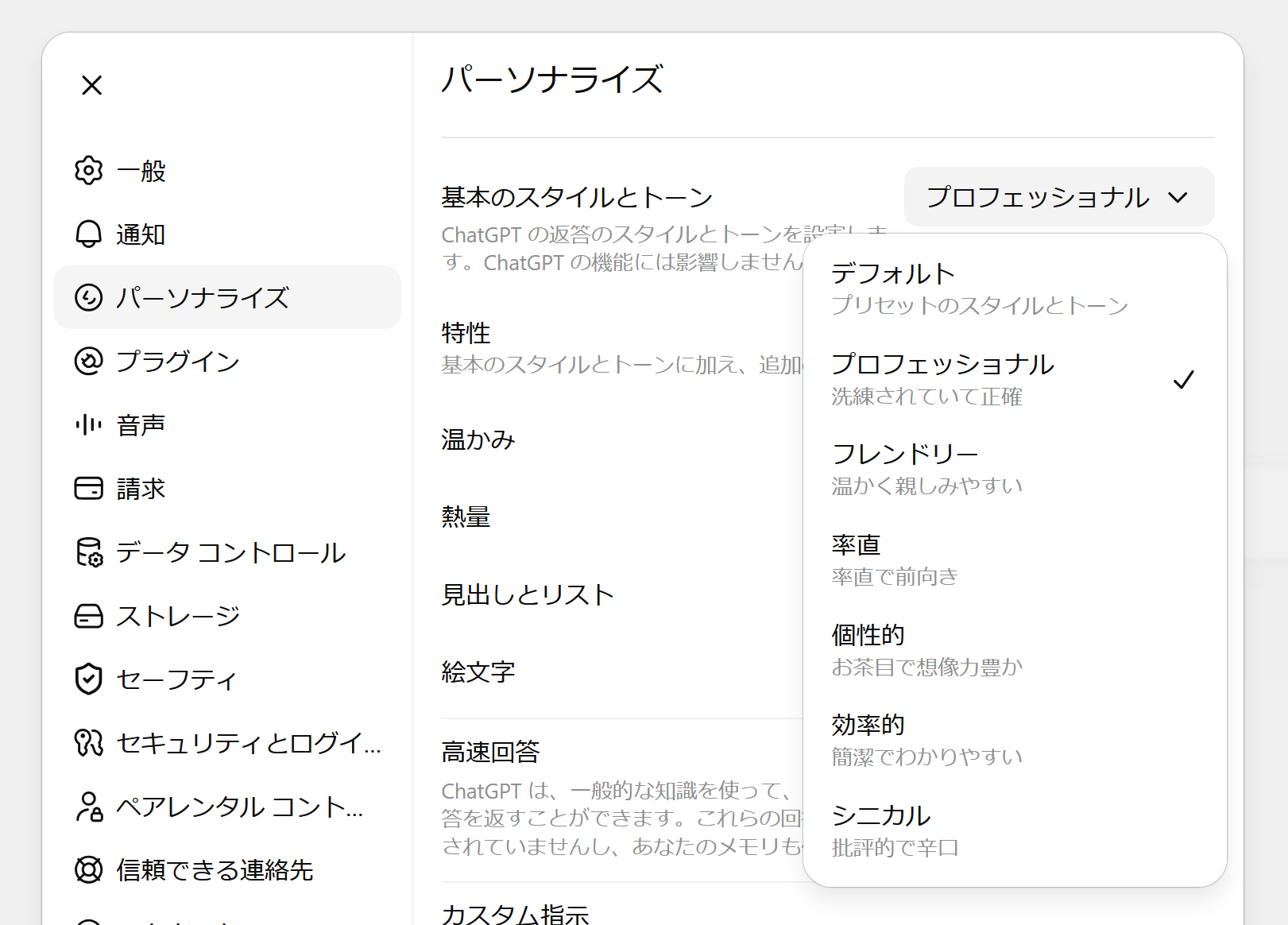
Task: Switch to the 通知 tab
Action: tap(227, 234)
